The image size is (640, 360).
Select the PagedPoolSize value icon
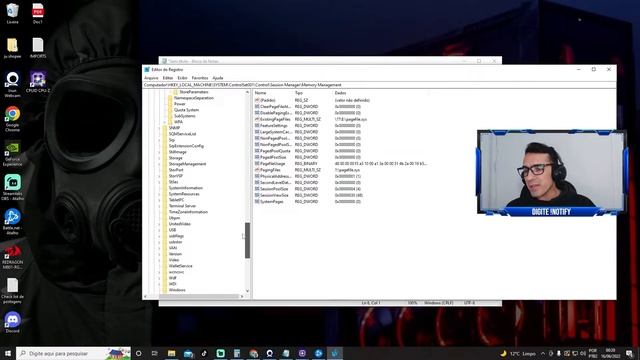click(257, 157)
